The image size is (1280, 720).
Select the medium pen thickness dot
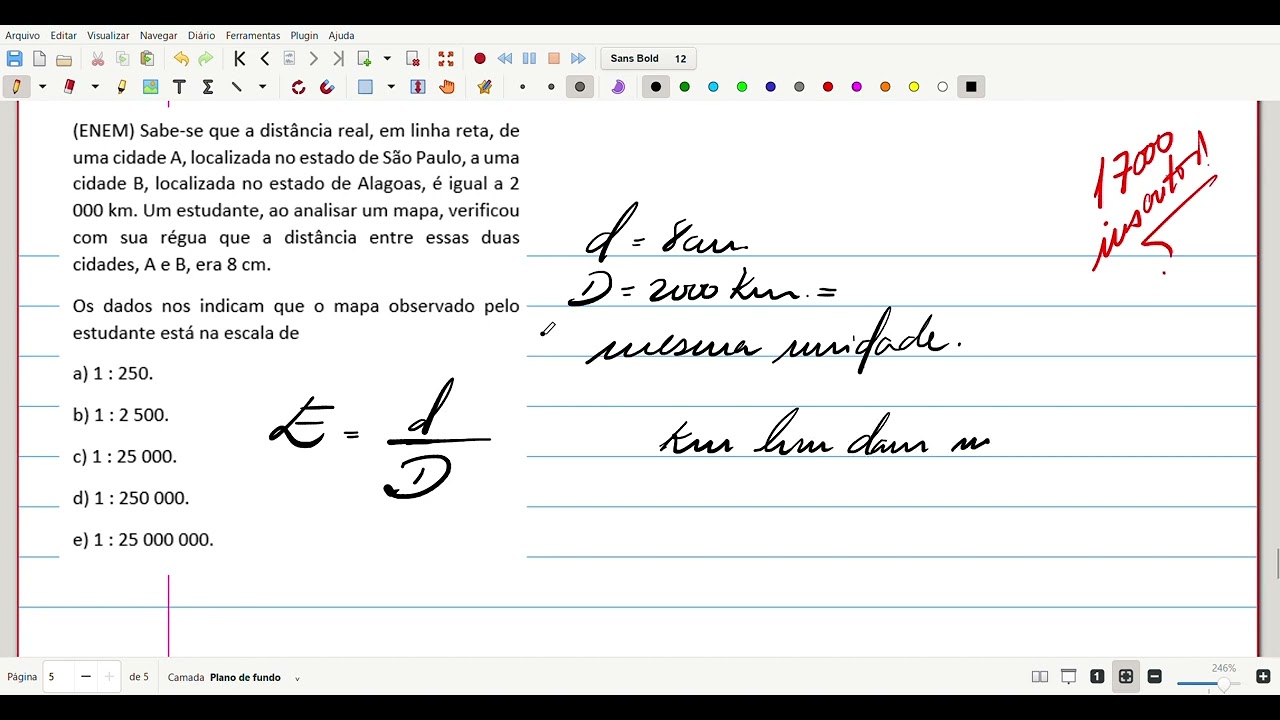[551, 87]
